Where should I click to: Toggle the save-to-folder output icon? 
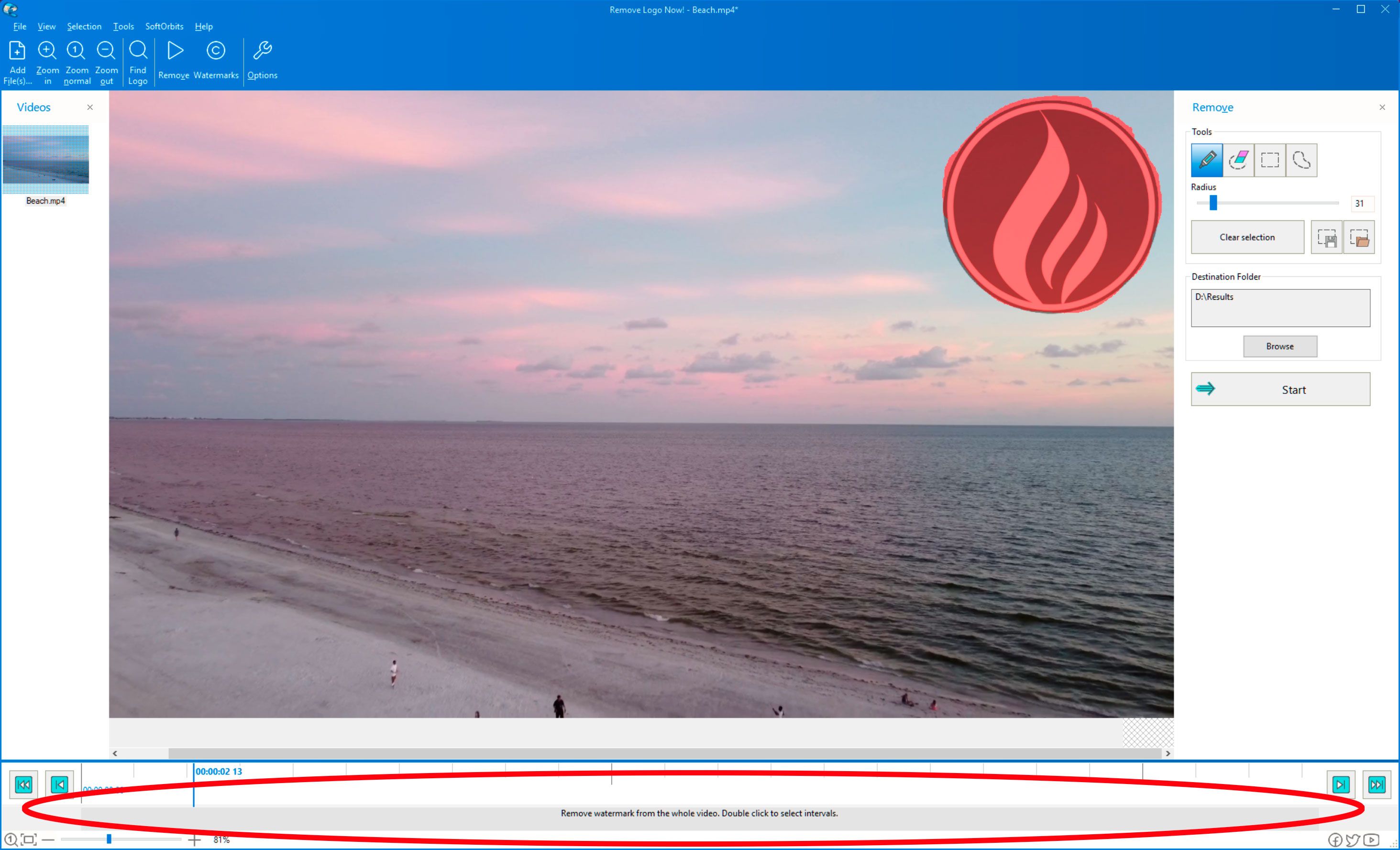click(1358, 237)
